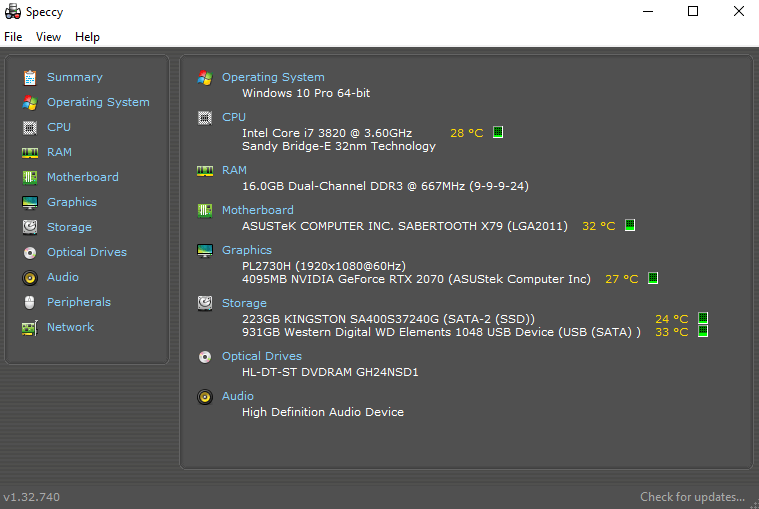
Task: Click the Operating System heading link in summary
Action: pyautogui.click(x=273, y=77)
